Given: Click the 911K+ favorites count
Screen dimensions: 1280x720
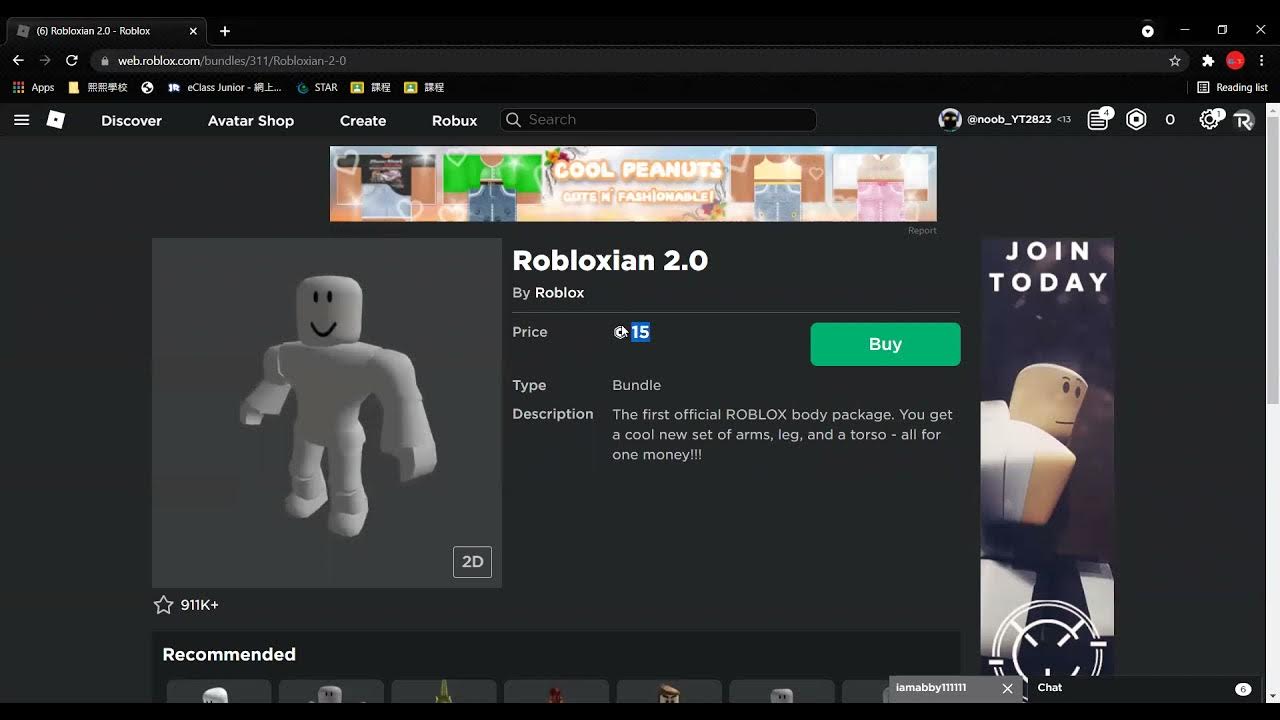Looking at the screenshot, I should 200,605.
